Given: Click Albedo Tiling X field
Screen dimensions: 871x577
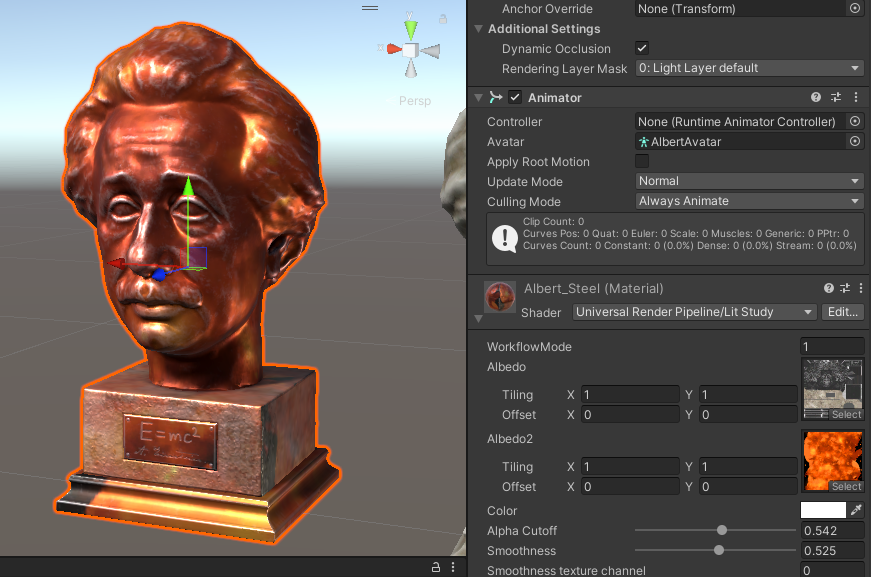Looking at the screenshot, I should (630, 394).
